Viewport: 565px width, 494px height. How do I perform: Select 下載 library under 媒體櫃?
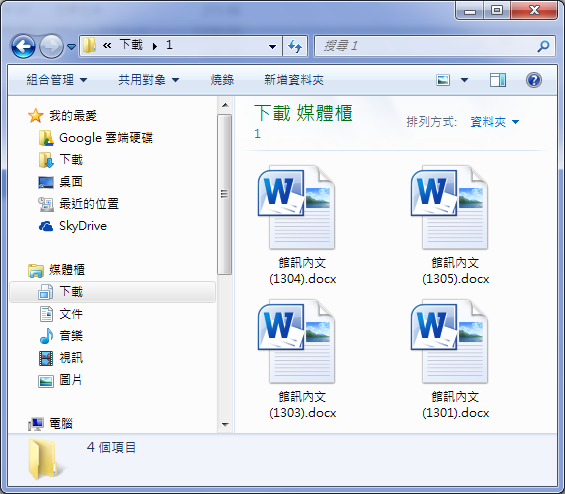coord(112,291)
